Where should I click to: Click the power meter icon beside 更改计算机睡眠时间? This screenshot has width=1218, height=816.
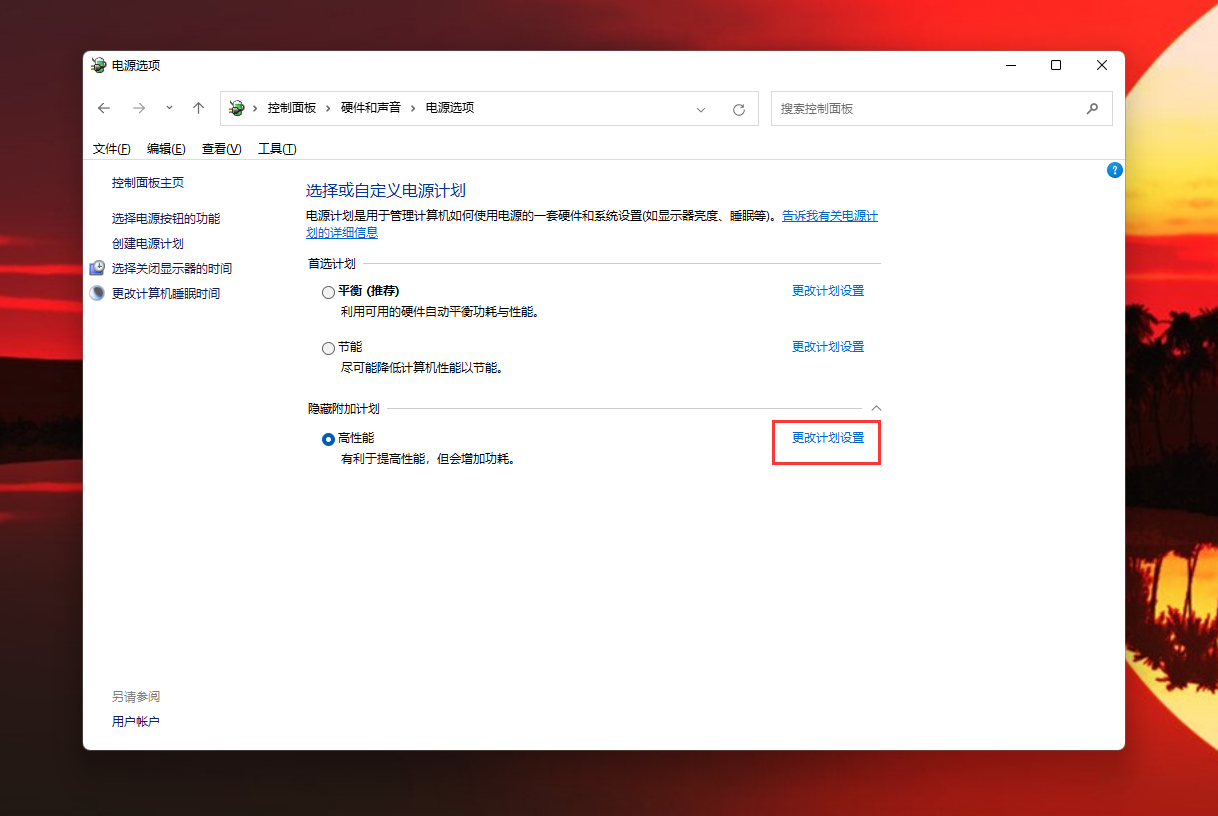click(x=97, y=292)
